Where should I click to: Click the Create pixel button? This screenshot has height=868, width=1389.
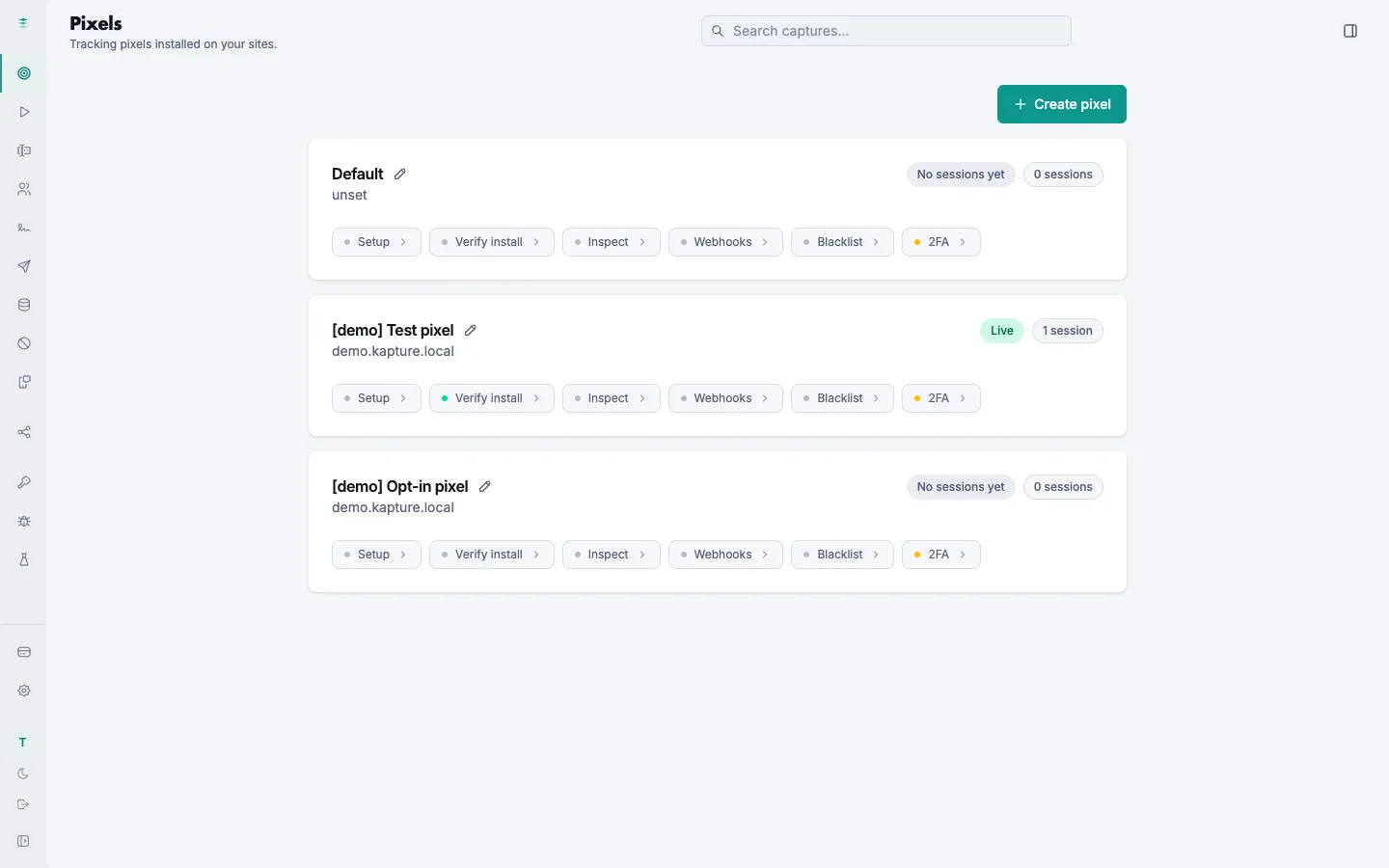pyautogui.click(x=1062, y=104)
